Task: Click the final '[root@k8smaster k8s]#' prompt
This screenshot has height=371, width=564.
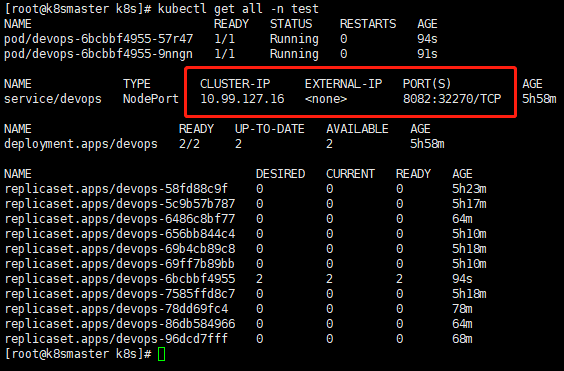Action: [x=78, y=354]
